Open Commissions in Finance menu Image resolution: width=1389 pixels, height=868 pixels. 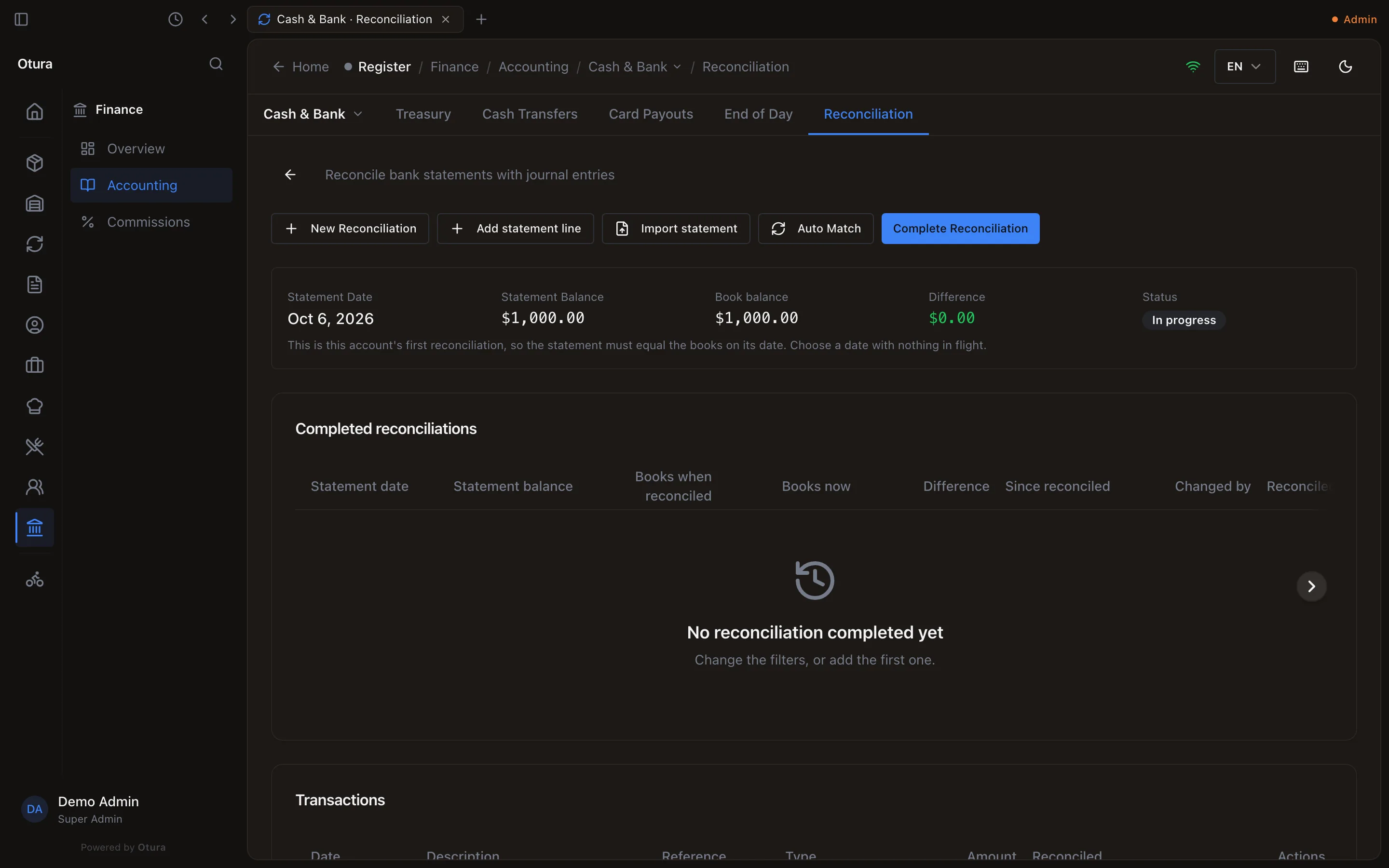tap(151, 222)
